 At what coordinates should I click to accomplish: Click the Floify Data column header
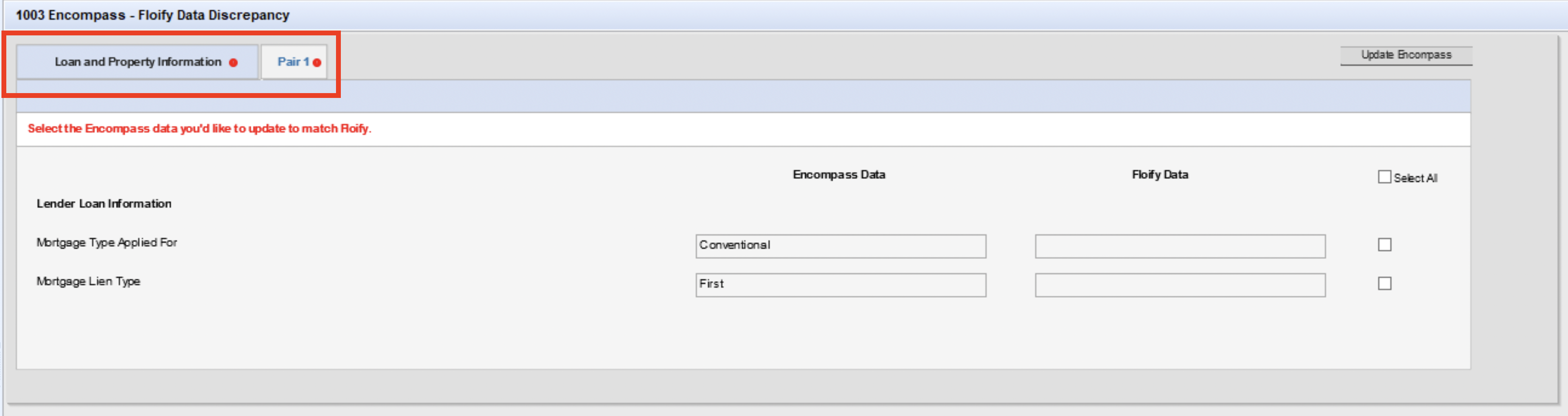click(1160, 175)
